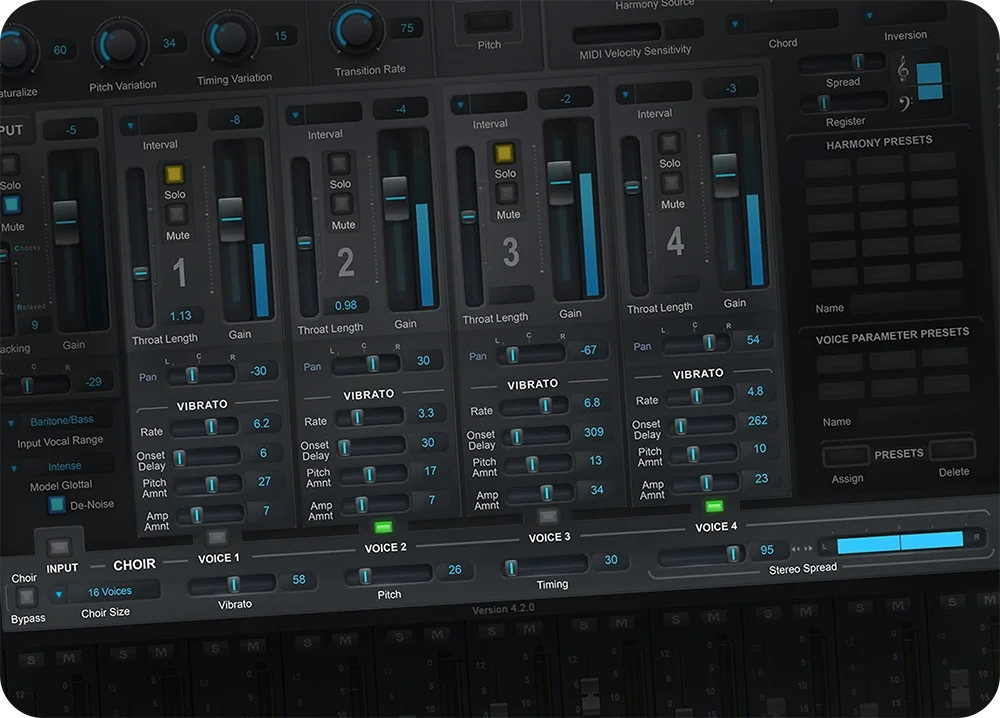Select the CHOIR section label

pos(135,564)
